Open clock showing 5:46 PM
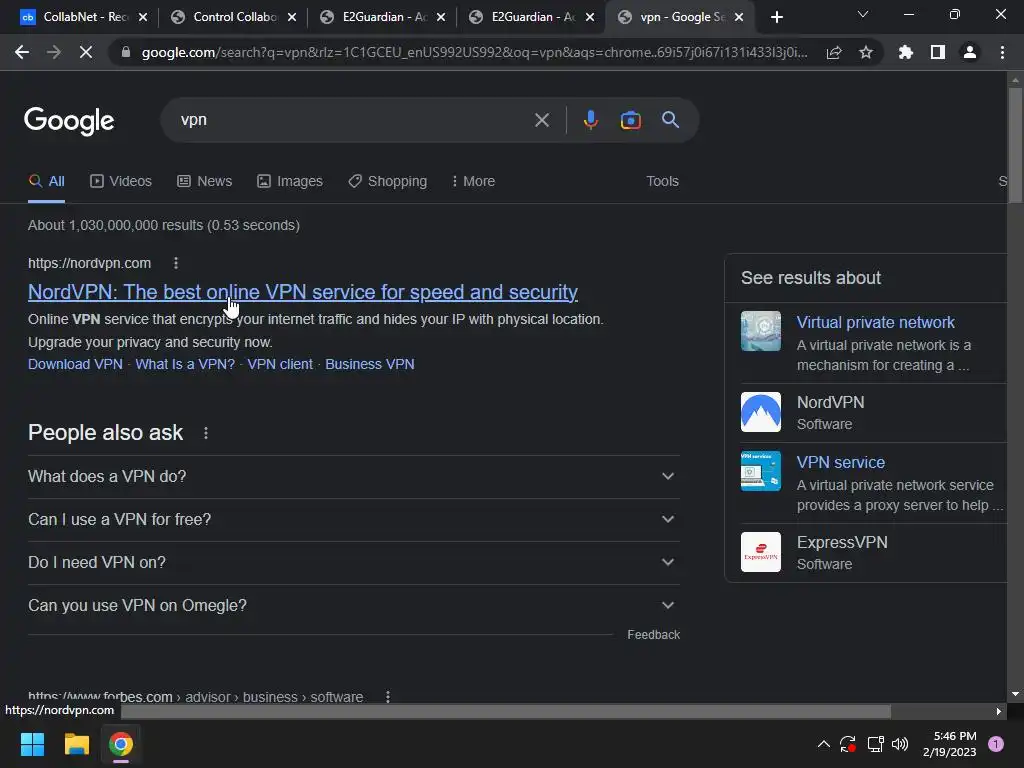Viewport: 1024px width, 768px height. [x=950, y=744]
